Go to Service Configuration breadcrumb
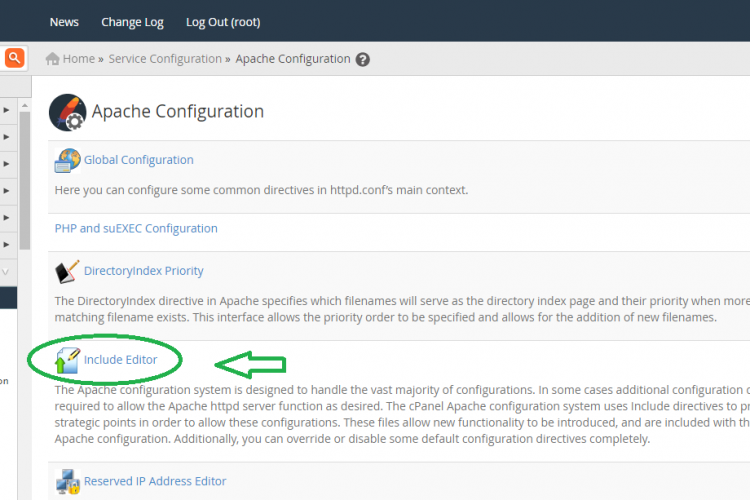This screenshot has width=750, height=500. pos(165,59)
